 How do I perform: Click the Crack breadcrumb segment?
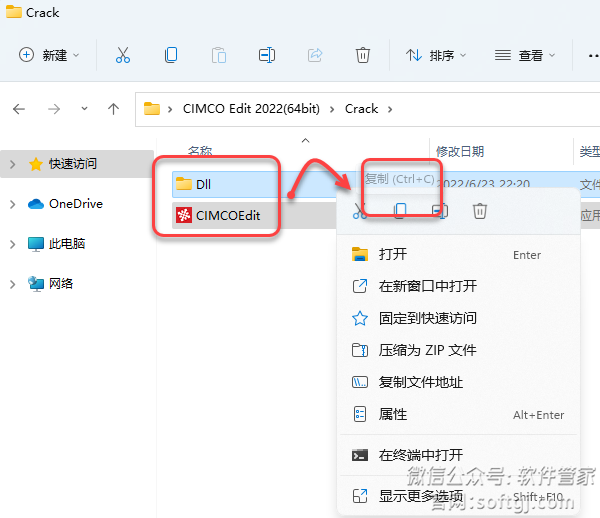[x=361, y=109]
